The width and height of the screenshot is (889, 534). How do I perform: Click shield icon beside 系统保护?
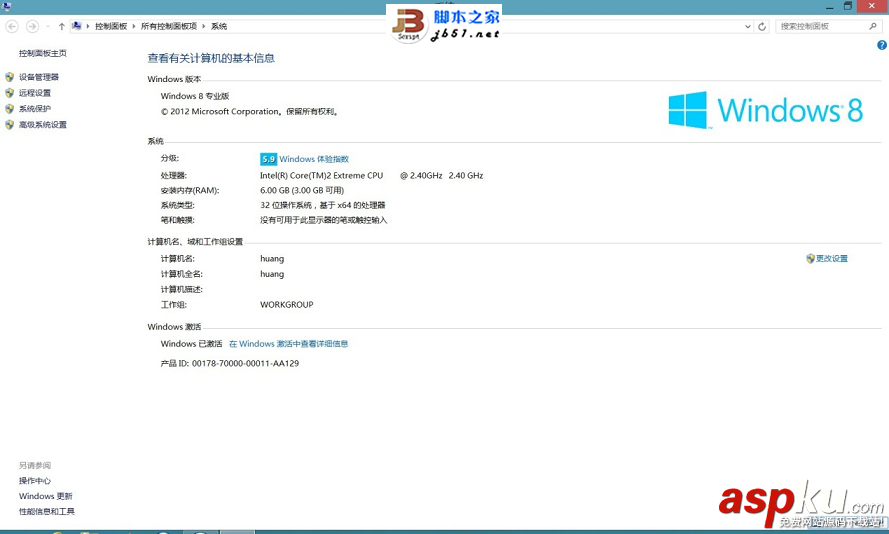pos(9,109)
